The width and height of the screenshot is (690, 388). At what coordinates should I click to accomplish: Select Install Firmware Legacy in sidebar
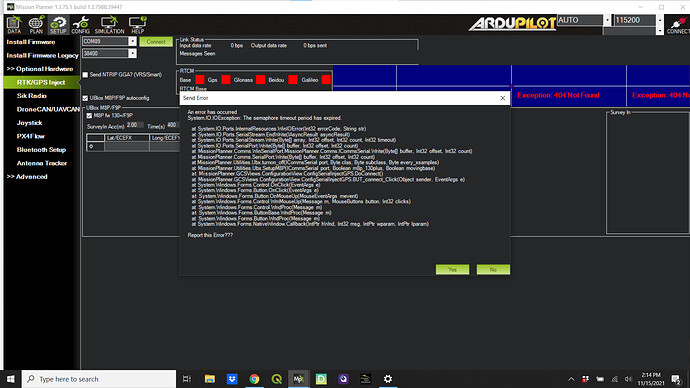(42, 55)
